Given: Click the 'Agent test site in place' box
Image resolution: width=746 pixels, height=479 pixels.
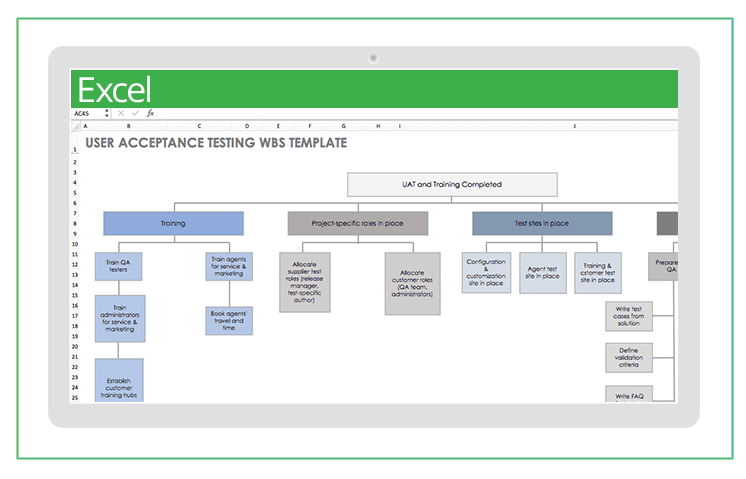Looking at the screenshot, I should pos(542,272).
